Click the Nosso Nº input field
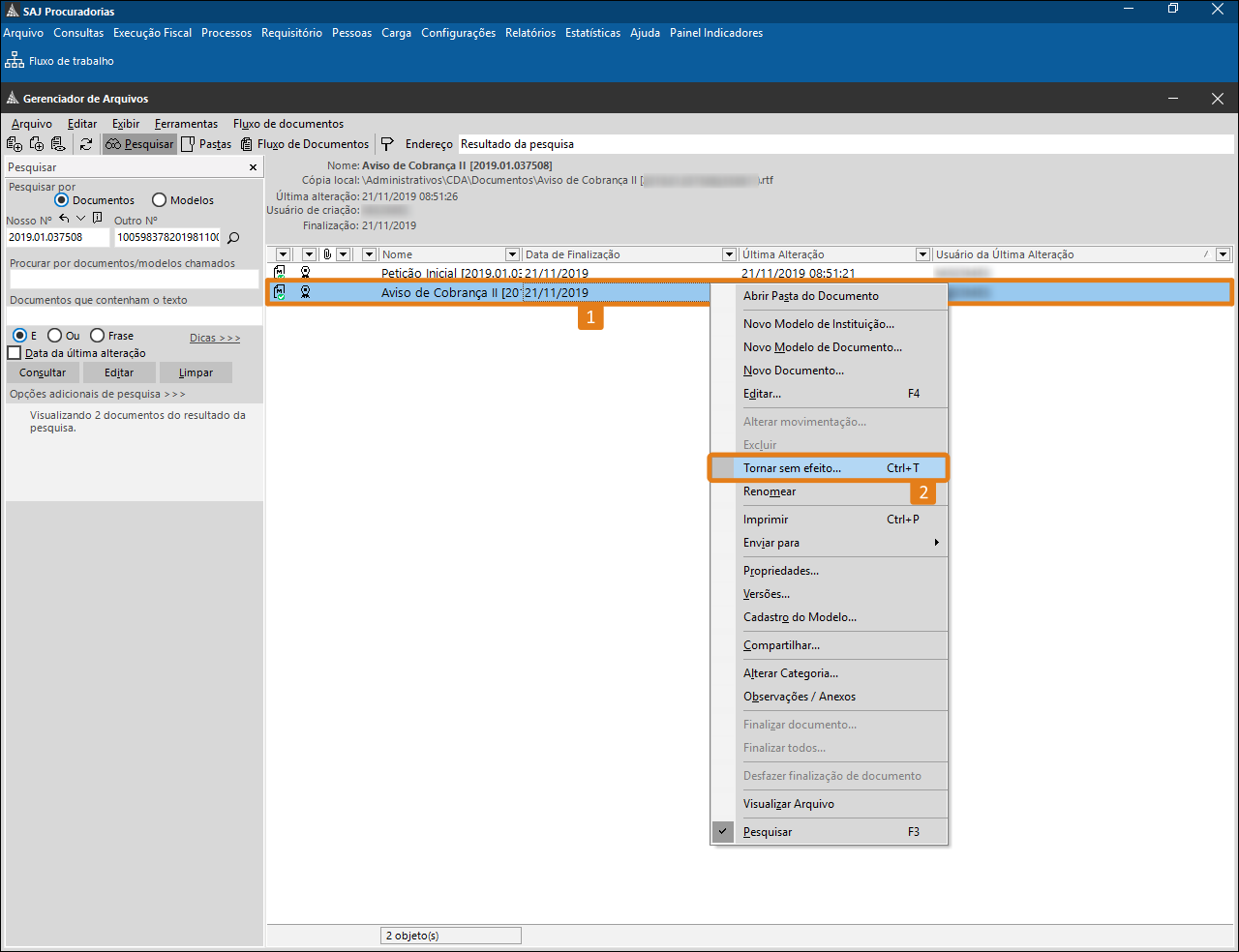The image size is (1239, 952). click(x=57, y=237)
